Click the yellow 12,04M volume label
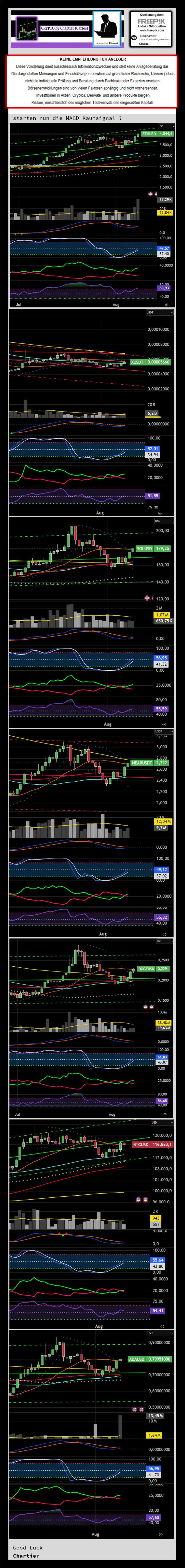The height and width of the screenshot is (1568, 185). [x=164, y=822]
